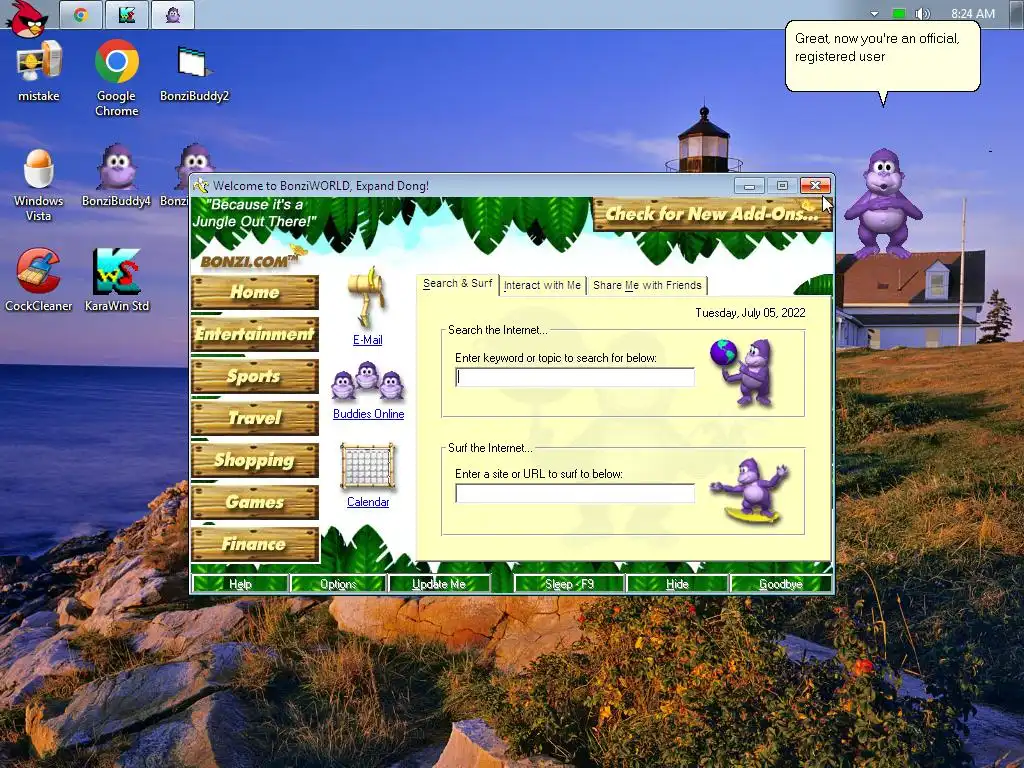Click the Update Me button
This screenshot has width=1024, height=768.
point(439,584)
